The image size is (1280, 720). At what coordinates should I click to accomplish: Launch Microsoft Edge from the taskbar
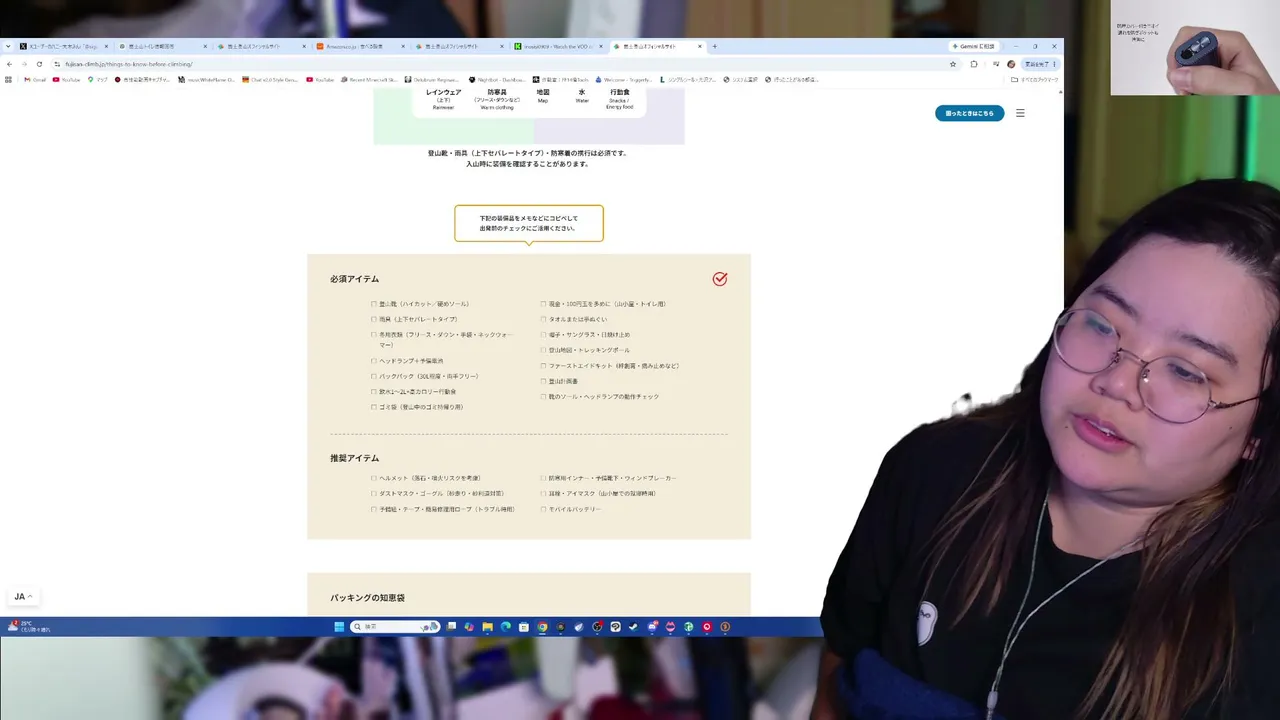click(x=505, y=627)
